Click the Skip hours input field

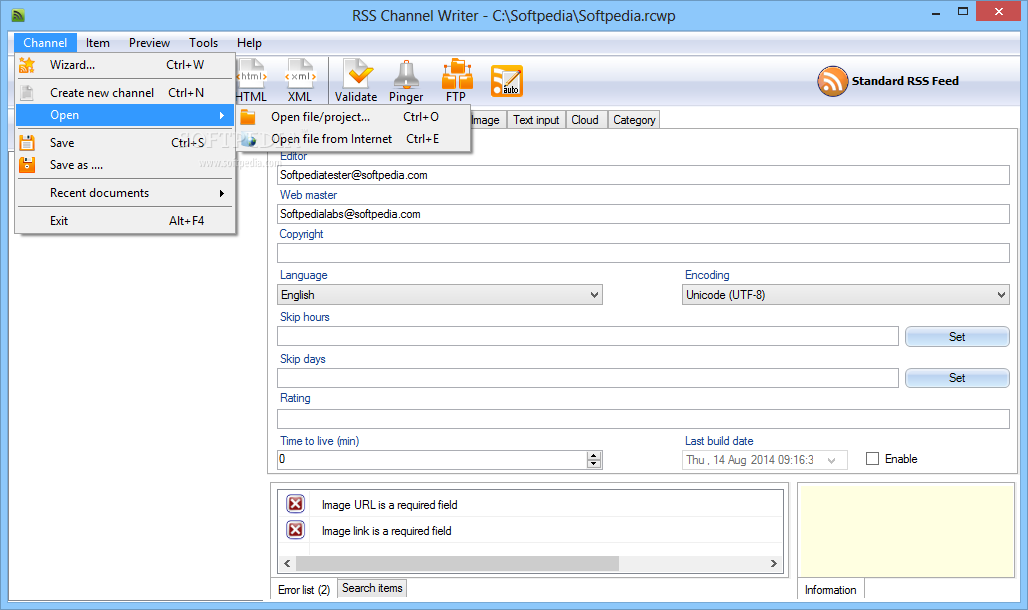(588, 336)
